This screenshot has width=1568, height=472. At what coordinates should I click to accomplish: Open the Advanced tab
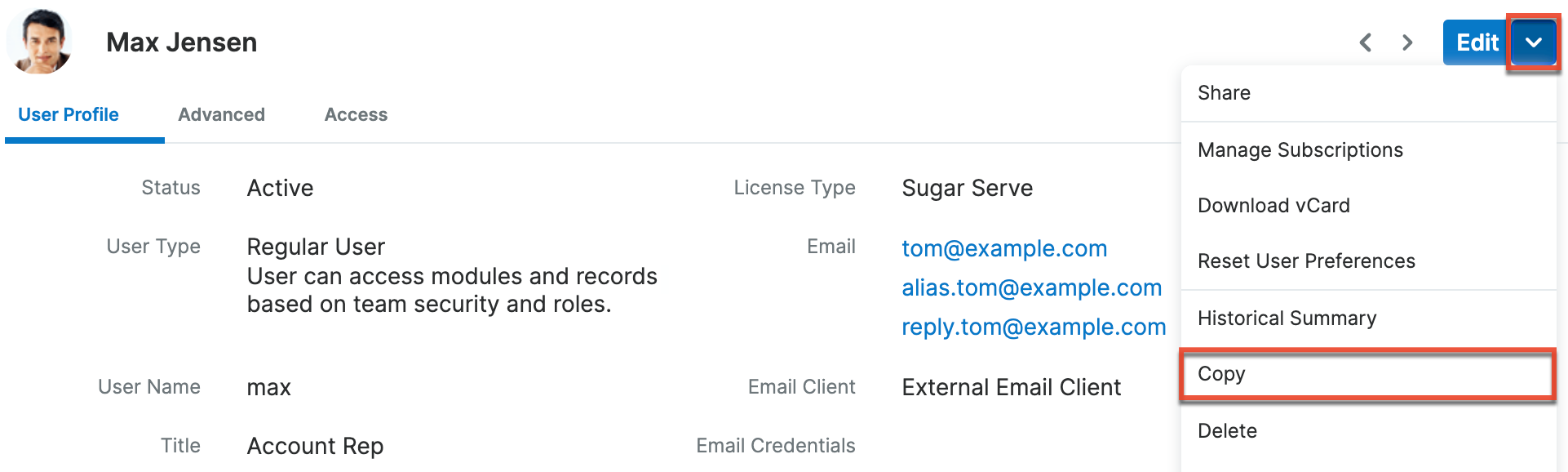221,115
